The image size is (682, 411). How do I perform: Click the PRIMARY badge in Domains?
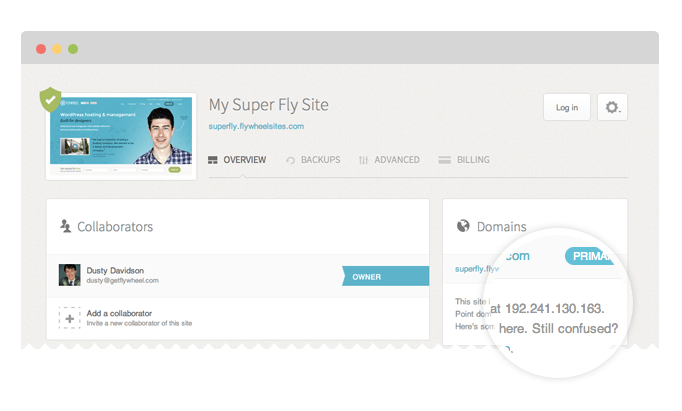pyautogui.click(x=590, y=256)
